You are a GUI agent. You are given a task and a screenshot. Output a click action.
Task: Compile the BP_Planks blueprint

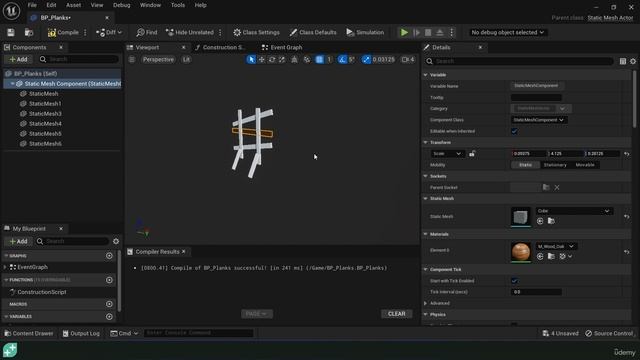pyautogui.click(x=63, y=33)
